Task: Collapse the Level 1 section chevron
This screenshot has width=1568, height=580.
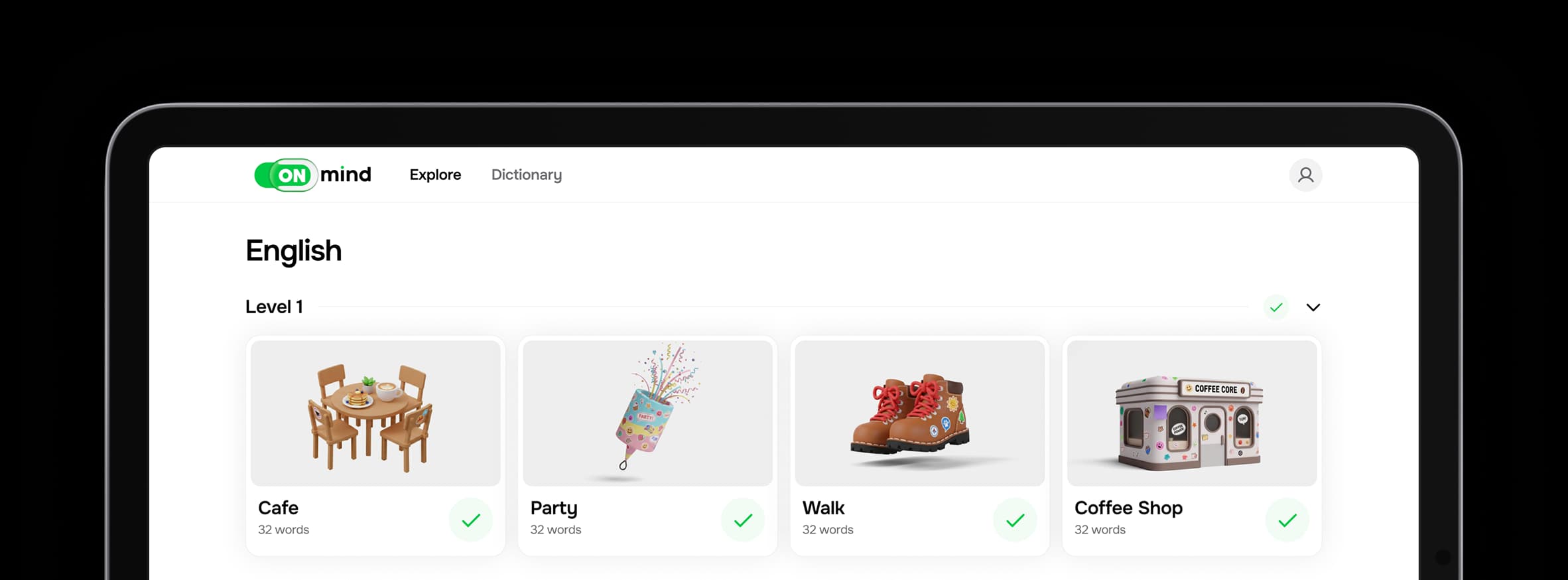Action: (x=1313, y=307)
